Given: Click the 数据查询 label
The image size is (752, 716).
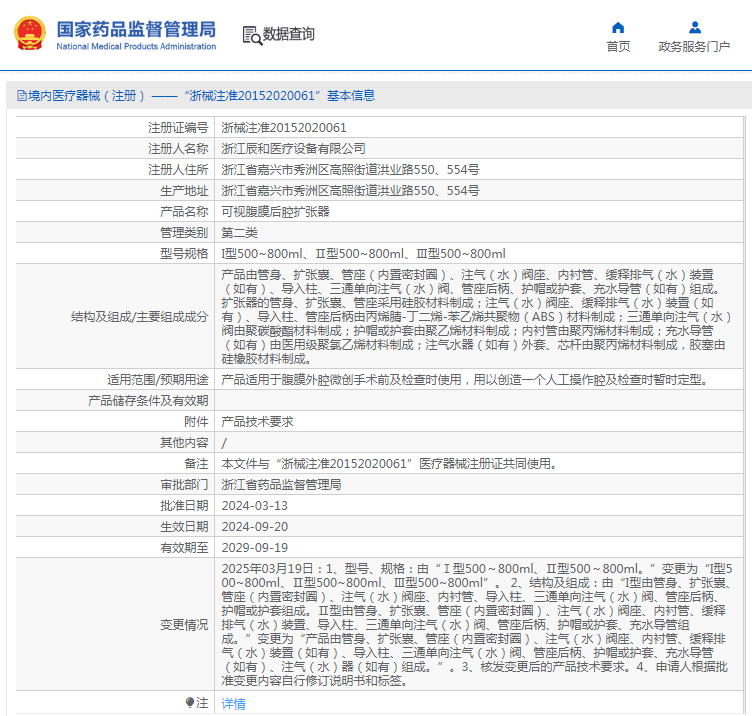Looking at the screenshot, I should pos(288,34).
